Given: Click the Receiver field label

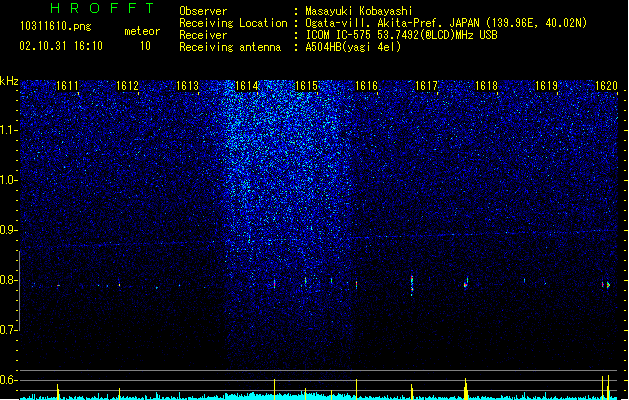Looking at the screenshot, I should click(x=203, y=35).
